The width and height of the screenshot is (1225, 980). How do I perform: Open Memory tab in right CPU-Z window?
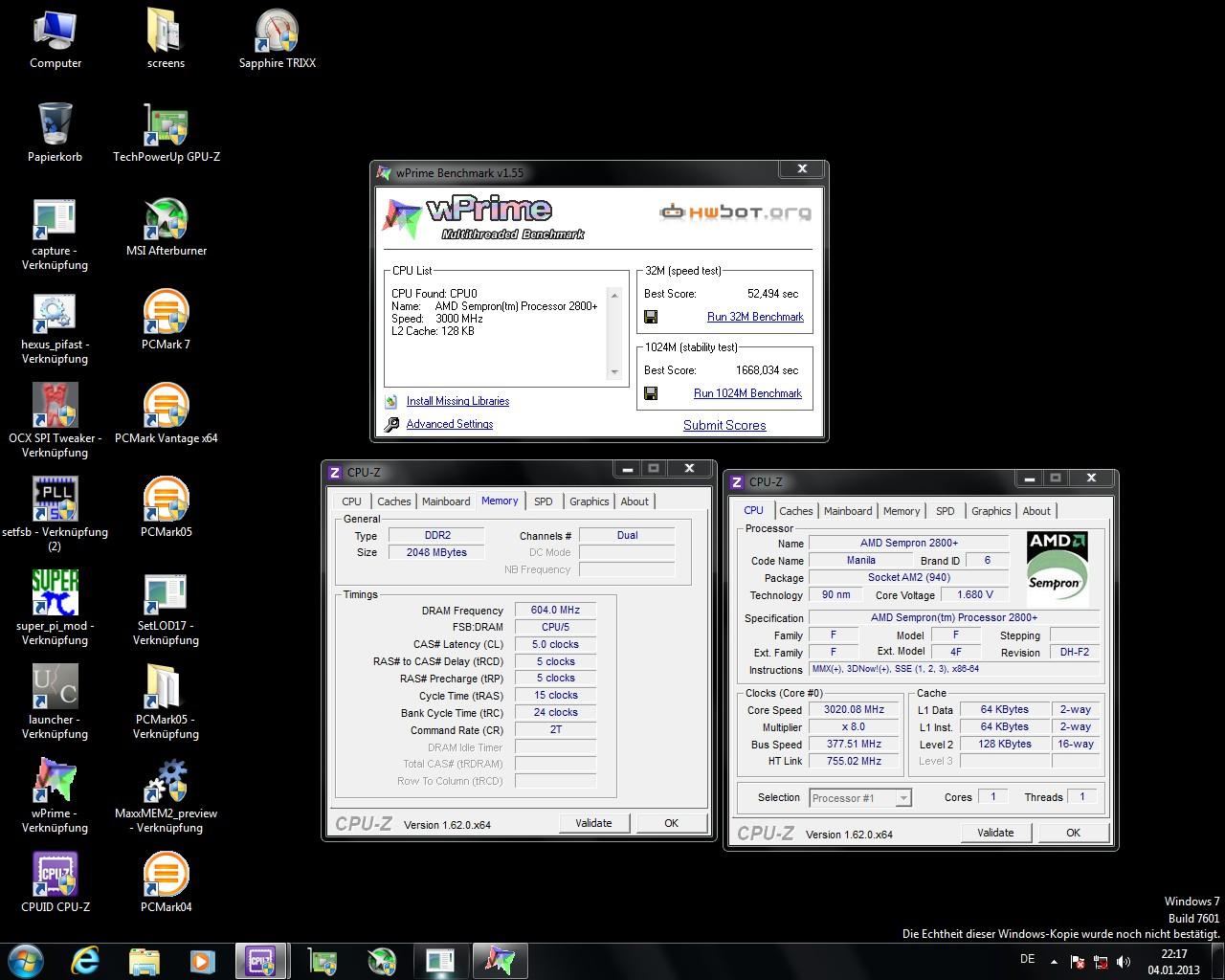[x=902, y=511]
